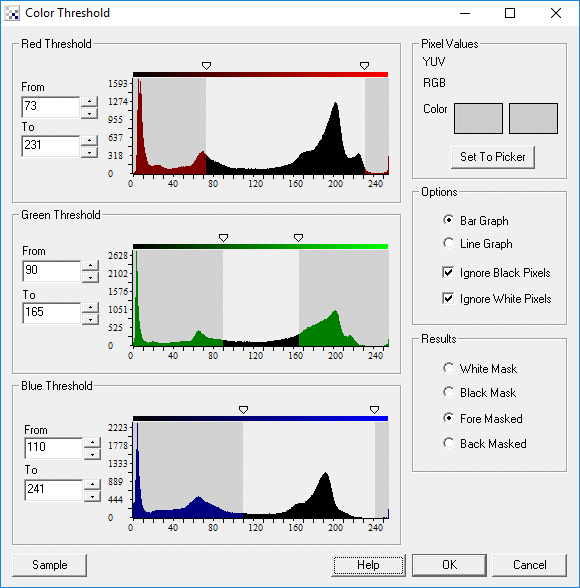Viewport: 580px width, 588px height.
Task: Decrease the Blue To value spinner
Action: pyautogui.click(x=92, y=496)
